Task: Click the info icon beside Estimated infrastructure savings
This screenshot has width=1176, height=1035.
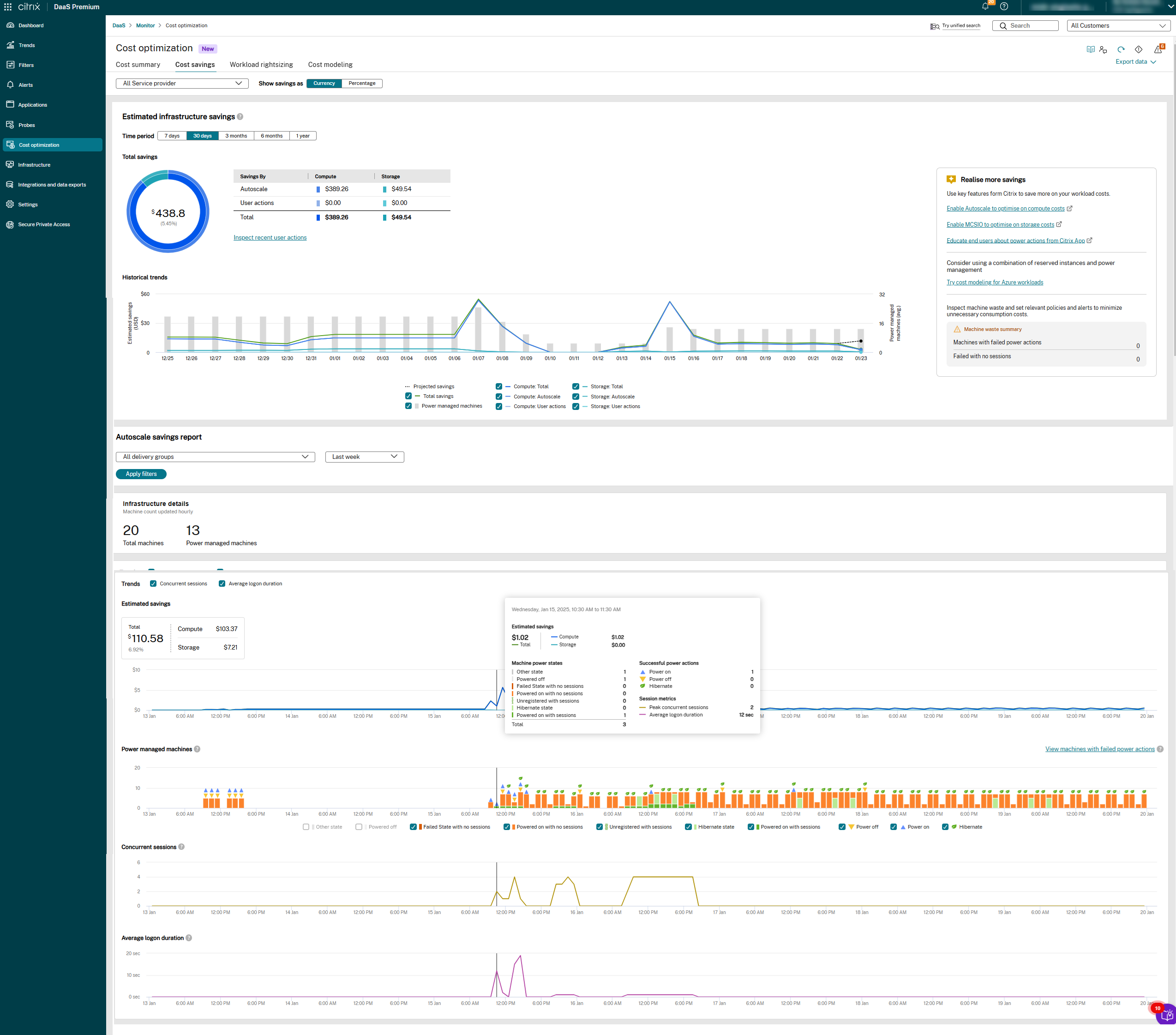Action: (240, 117)
